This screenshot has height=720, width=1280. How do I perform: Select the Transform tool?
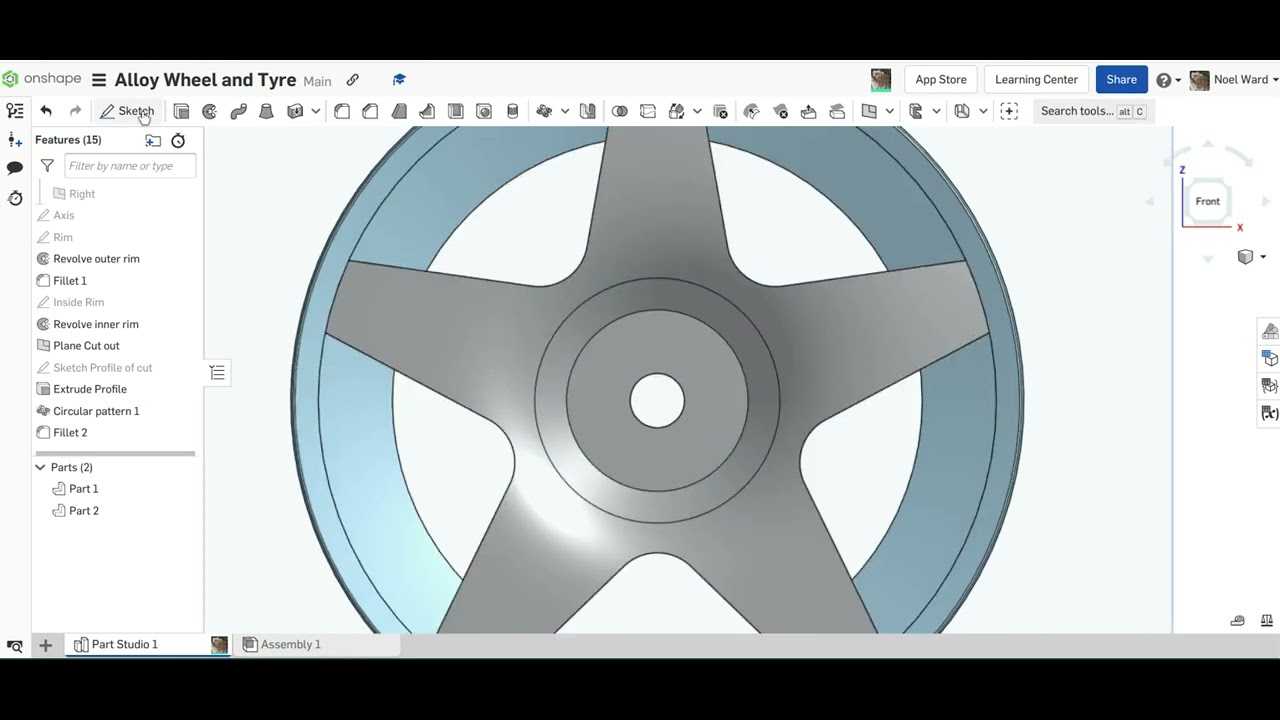click(x=676, y=111)
